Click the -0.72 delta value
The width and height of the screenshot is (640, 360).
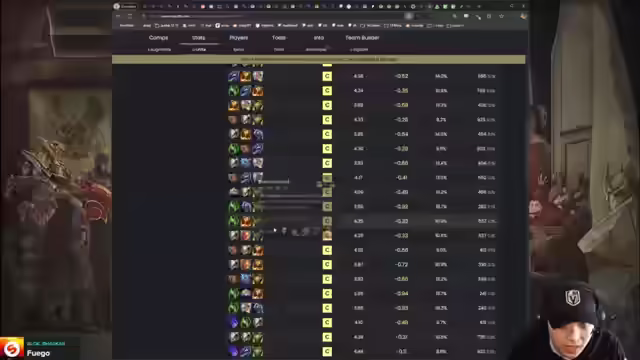coord(401,264)
